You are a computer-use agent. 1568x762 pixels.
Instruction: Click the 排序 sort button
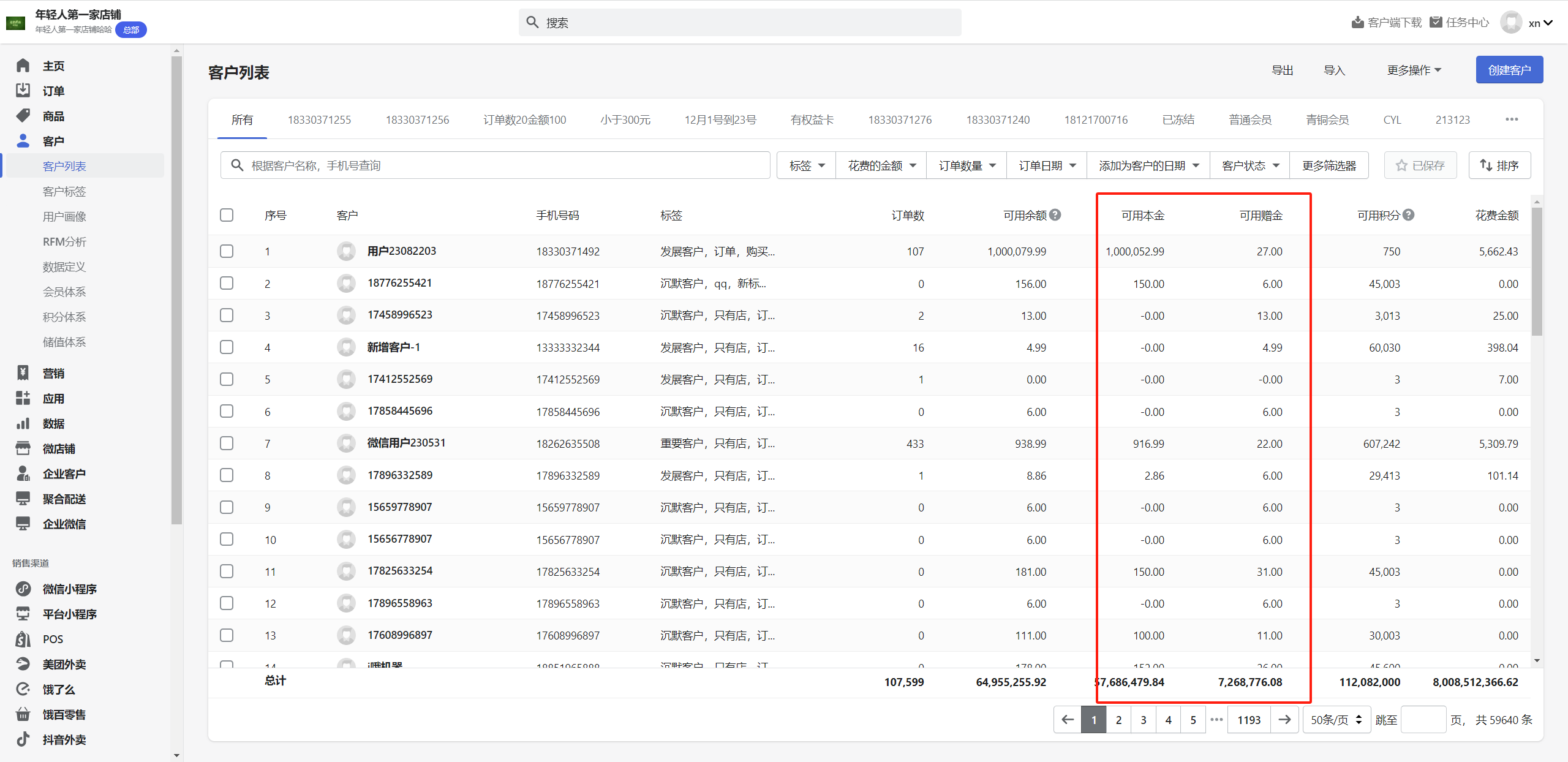point(1499,165)
